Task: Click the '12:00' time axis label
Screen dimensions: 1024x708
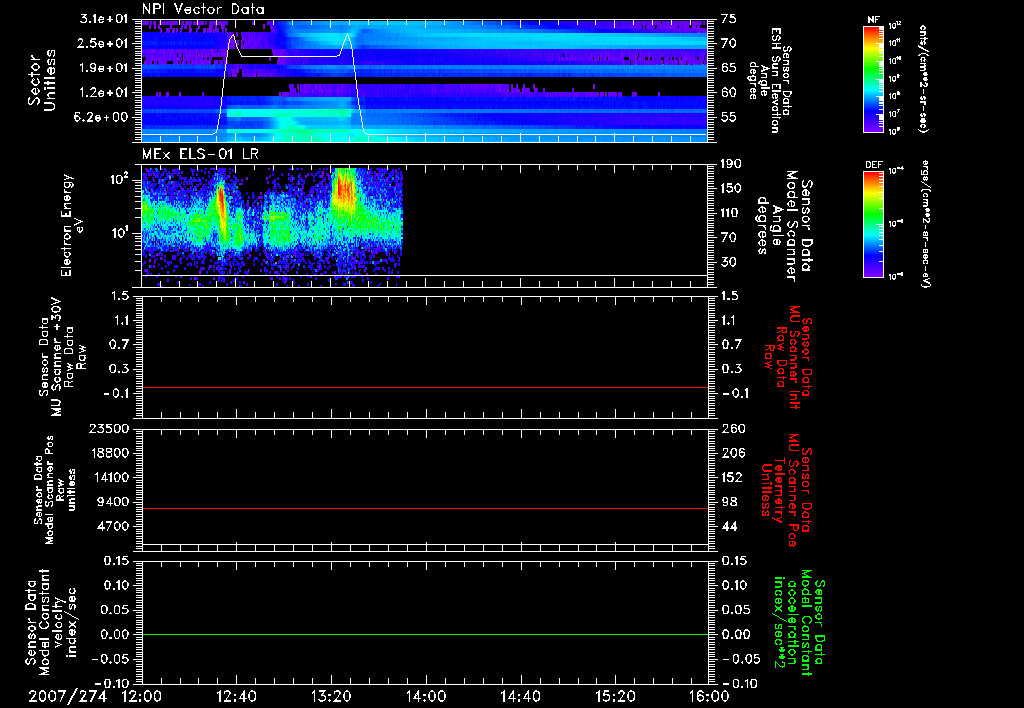Action: point(142,696)
